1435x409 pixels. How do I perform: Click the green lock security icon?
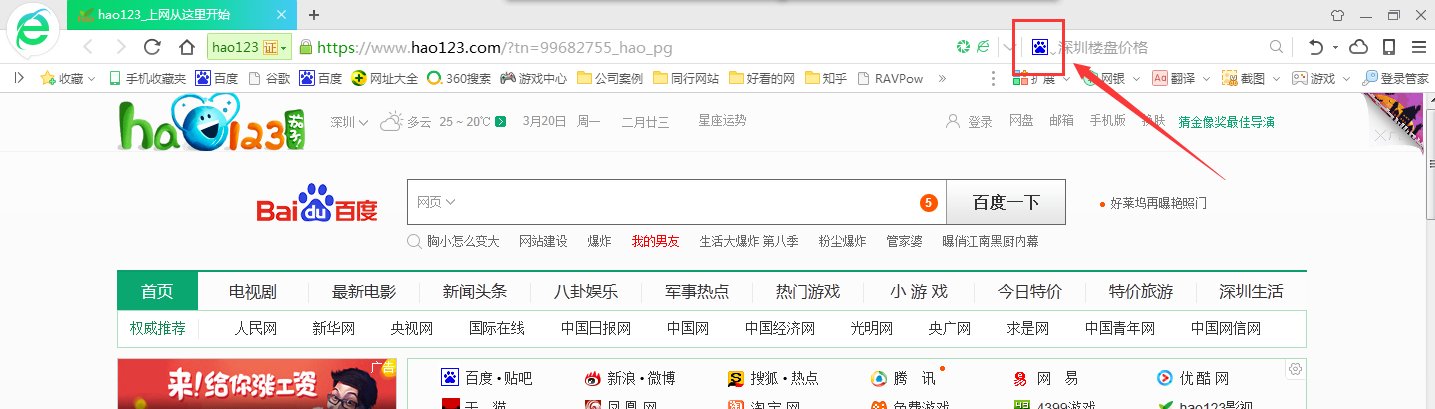tap(307, 47)
